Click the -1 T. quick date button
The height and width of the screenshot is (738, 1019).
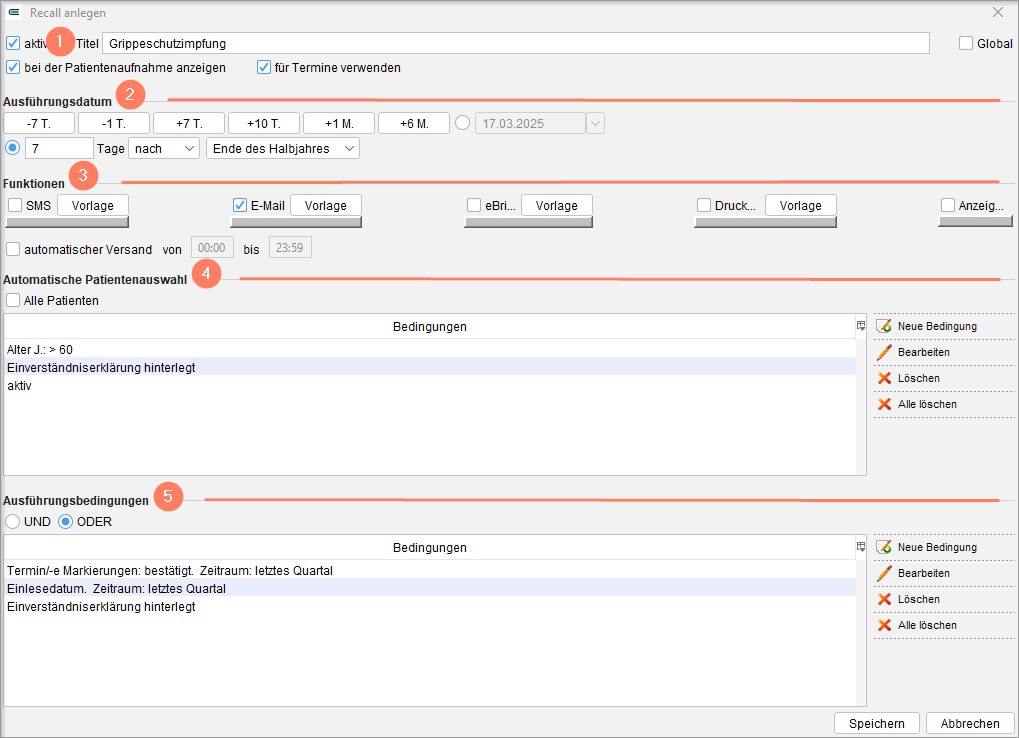(114, 123)
